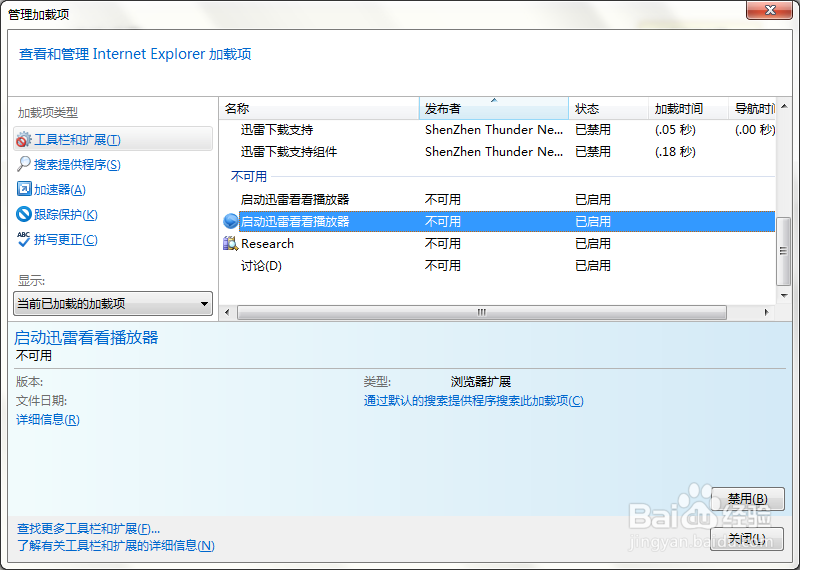
Task: Open the 详细信息(R) link
Action: pyautogui.click(x=48, y=420)
